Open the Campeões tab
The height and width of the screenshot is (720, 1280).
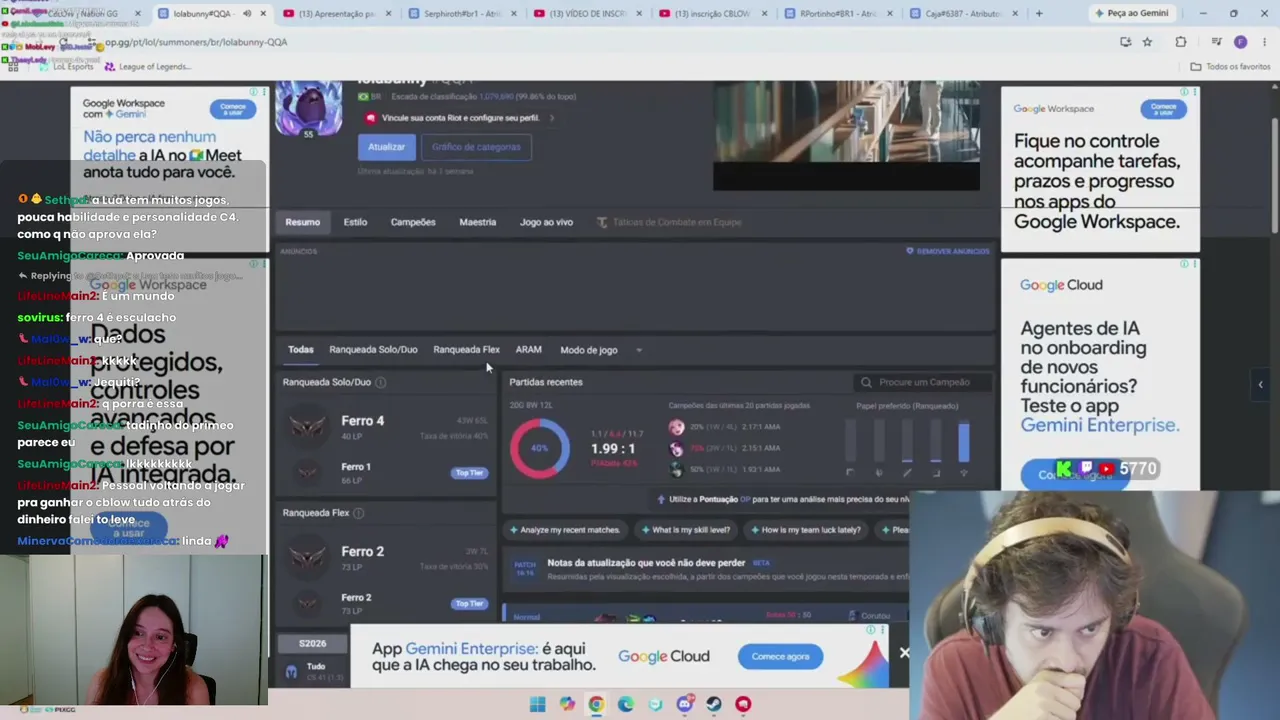coord(413,222)
